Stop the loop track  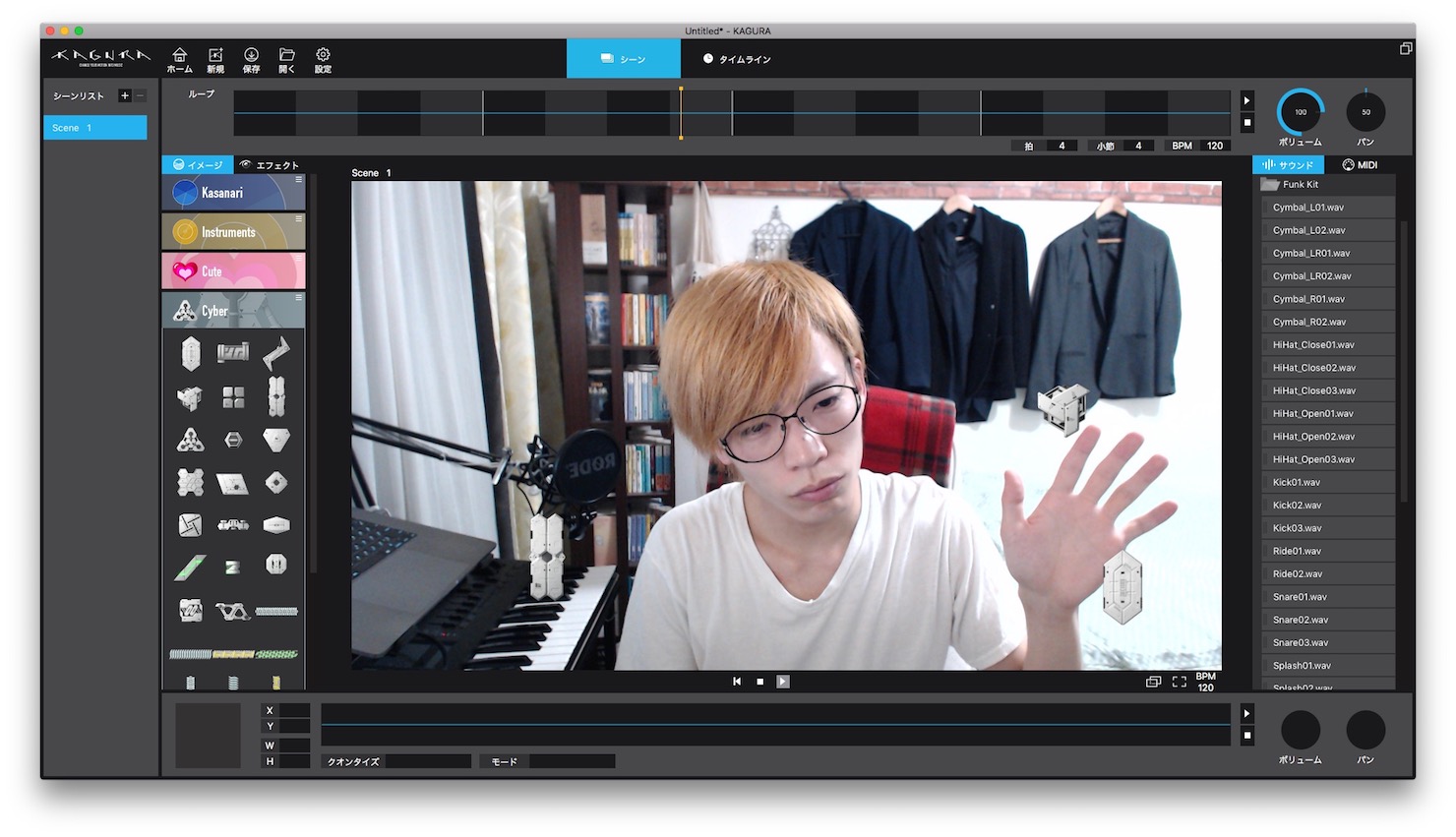click(x=1247, y=123)
